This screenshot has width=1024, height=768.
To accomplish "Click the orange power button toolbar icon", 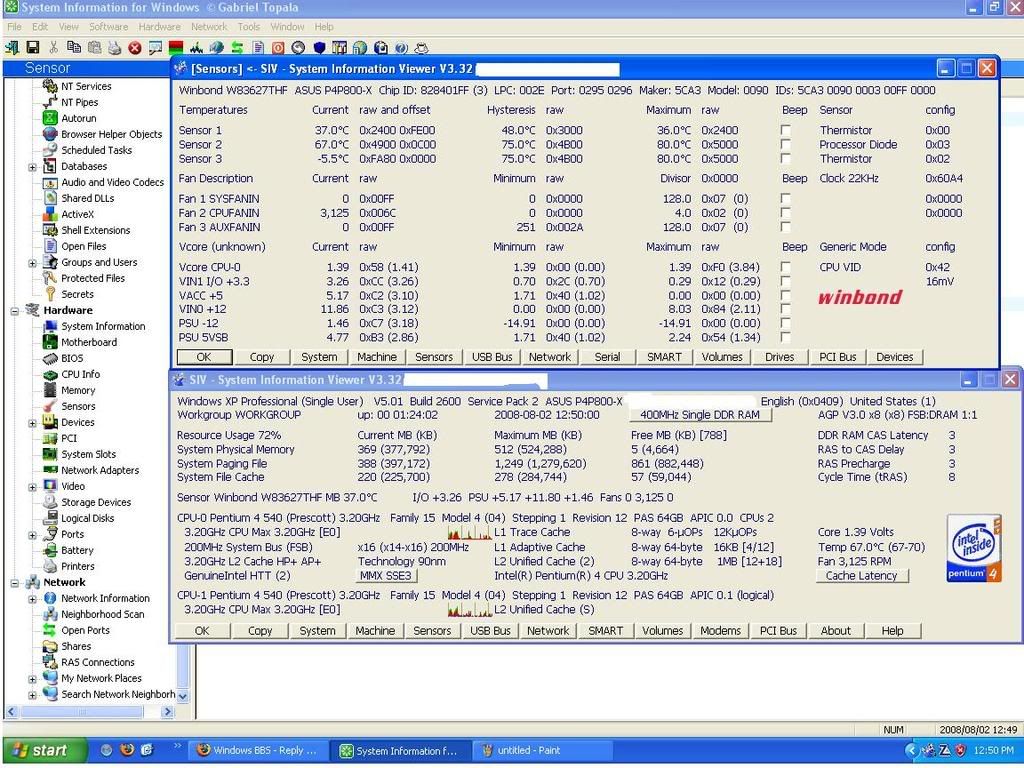I will click(278, 48).
